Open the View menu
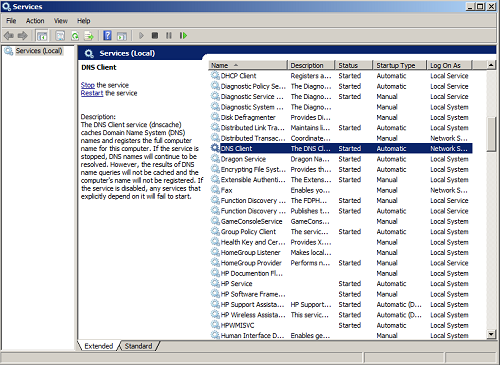 pyautogui.click(x=61, y=21)
